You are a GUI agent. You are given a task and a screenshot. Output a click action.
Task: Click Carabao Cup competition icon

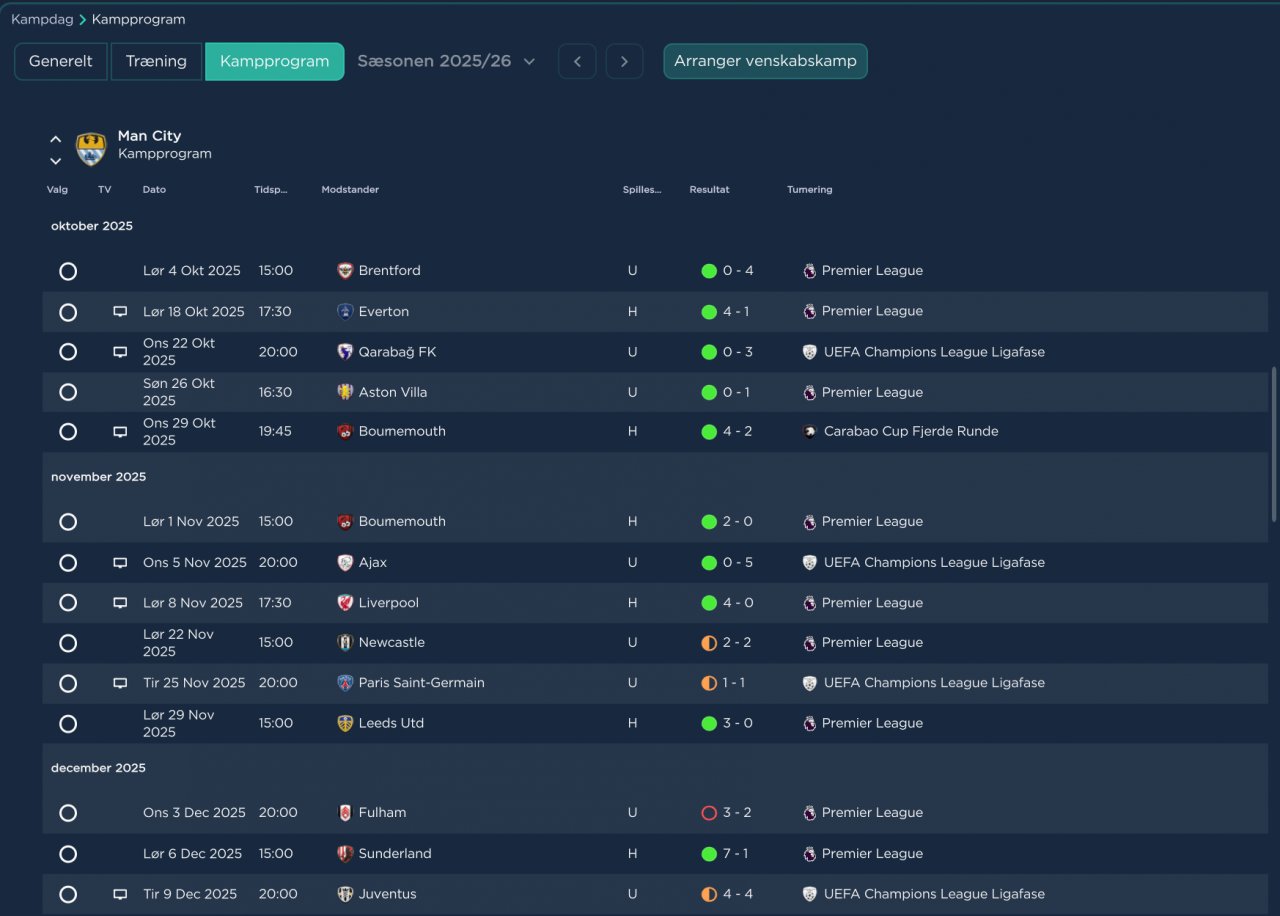[x=810, y=432]
